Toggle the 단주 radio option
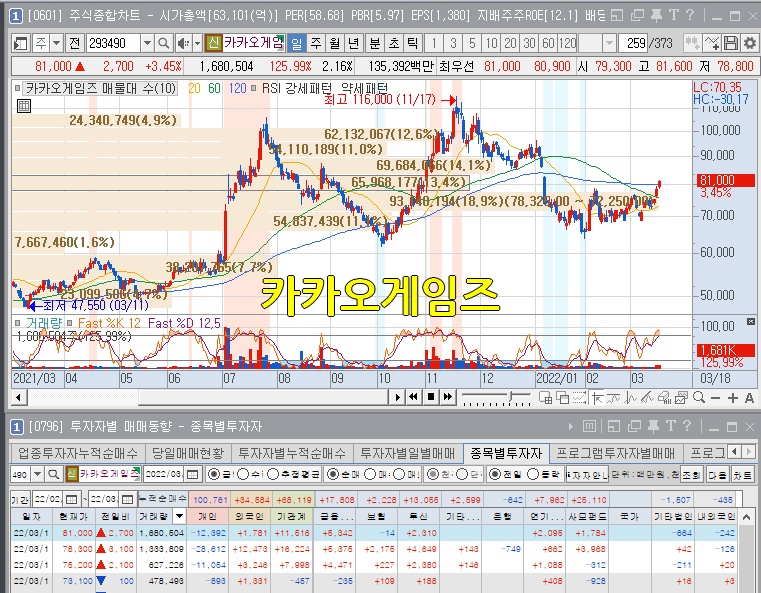 pyautogui.click(x=462, y=474)
